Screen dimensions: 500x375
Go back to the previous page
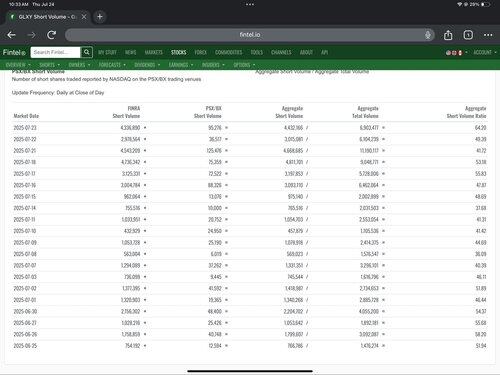point(12,35)
